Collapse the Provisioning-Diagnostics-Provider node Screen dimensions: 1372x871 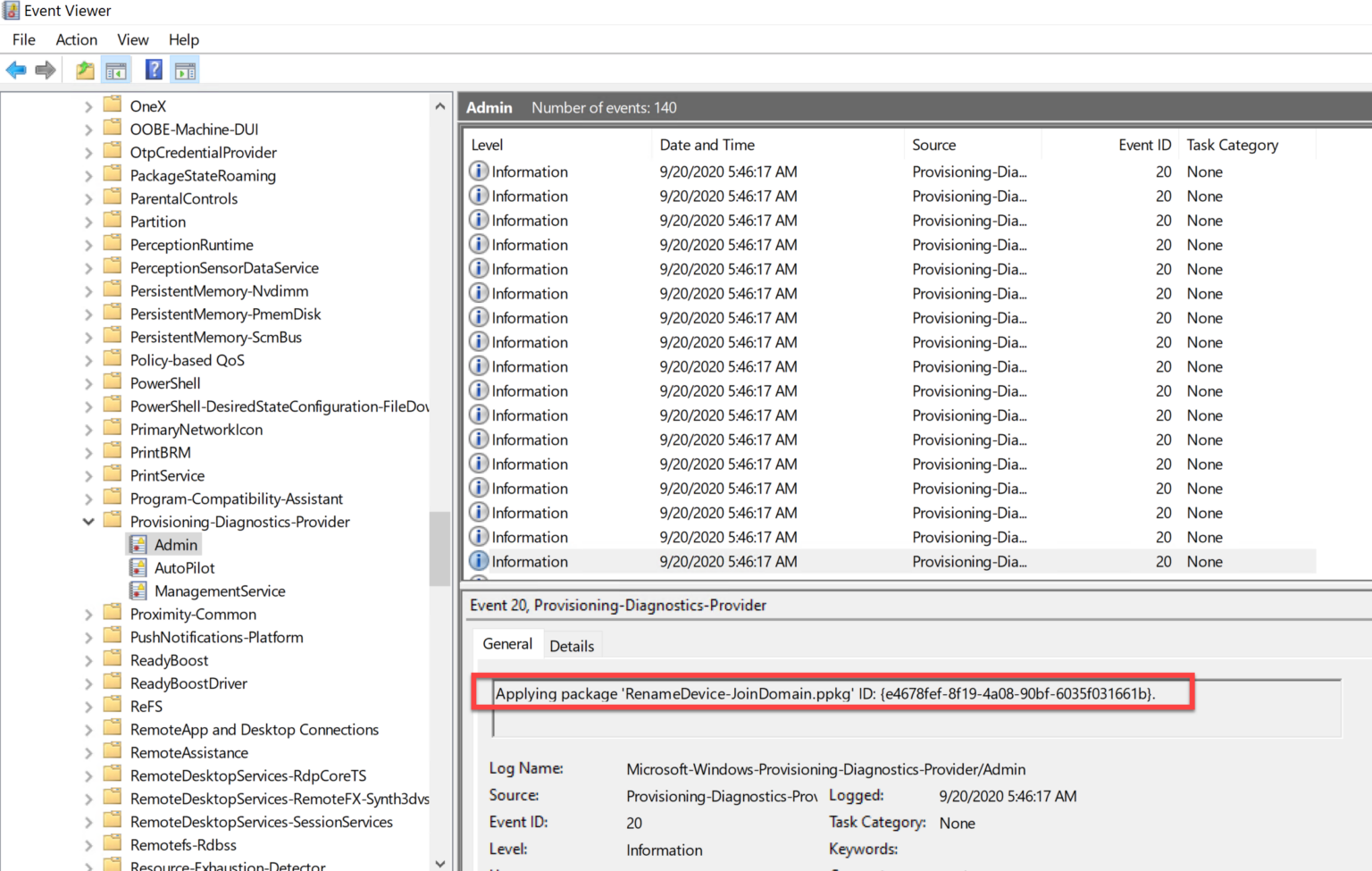pyautogui.click(x=88, y=521)
